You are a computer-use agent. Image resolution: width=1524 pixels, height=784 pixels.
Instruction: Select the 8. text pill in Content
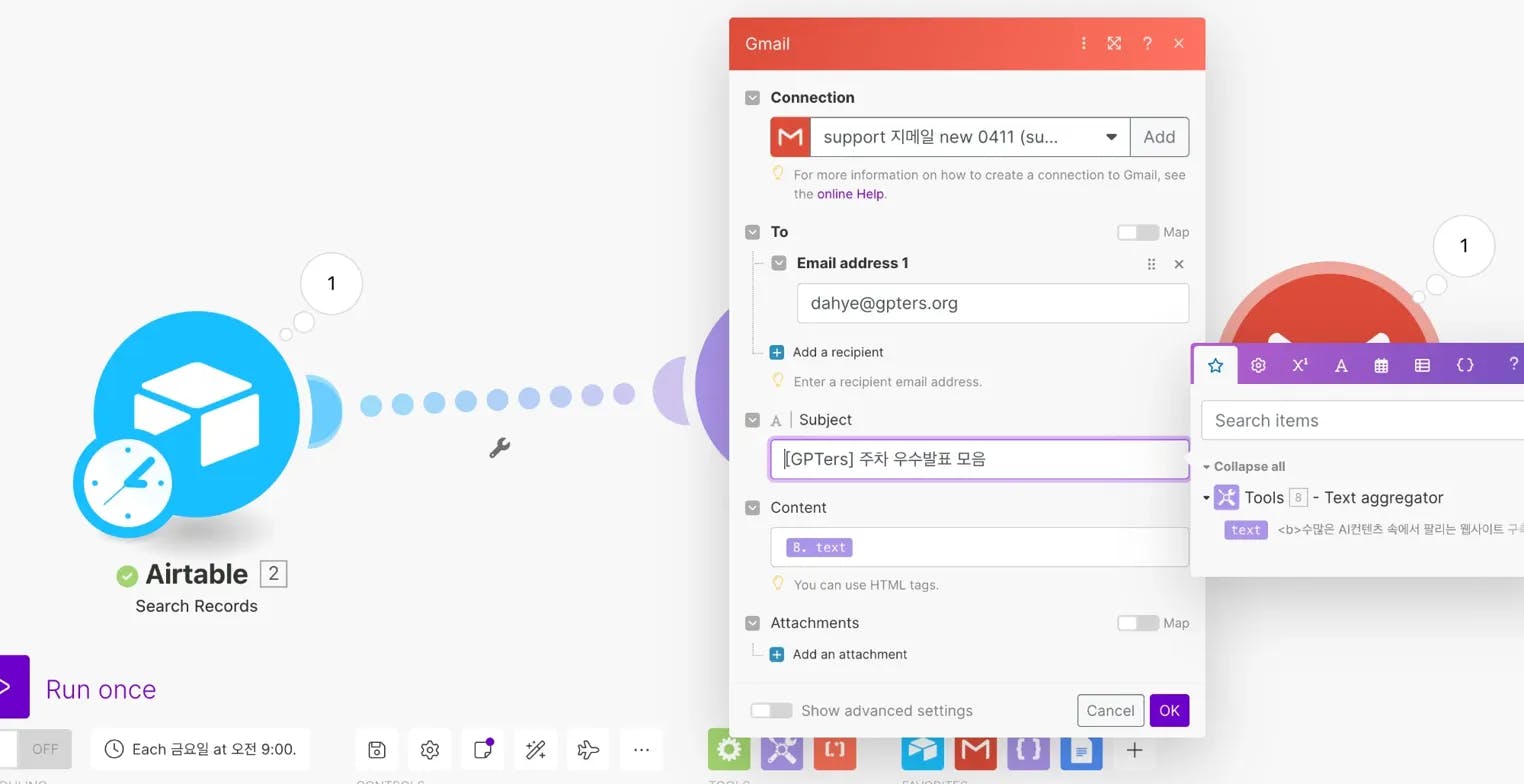pos(819,547)
